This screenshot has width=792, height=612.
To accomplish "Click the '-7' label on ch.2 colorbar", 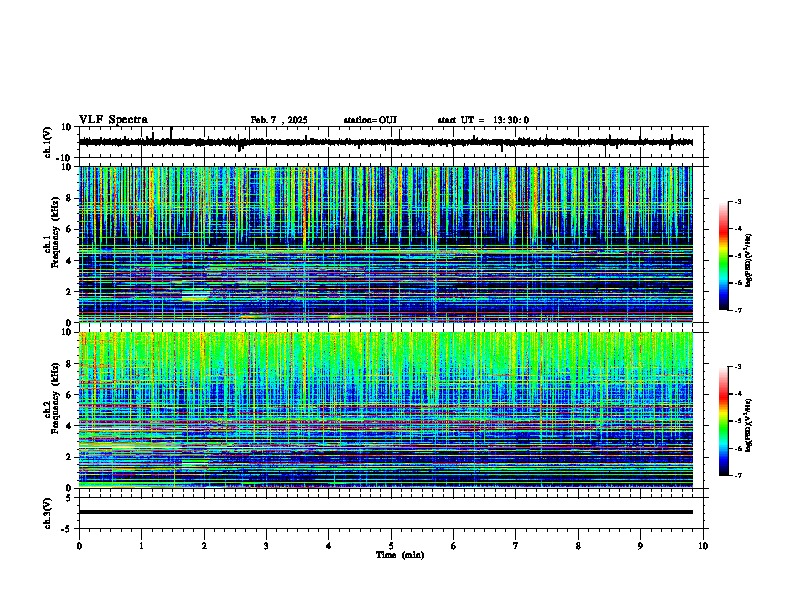I will (x=737, y=476).
